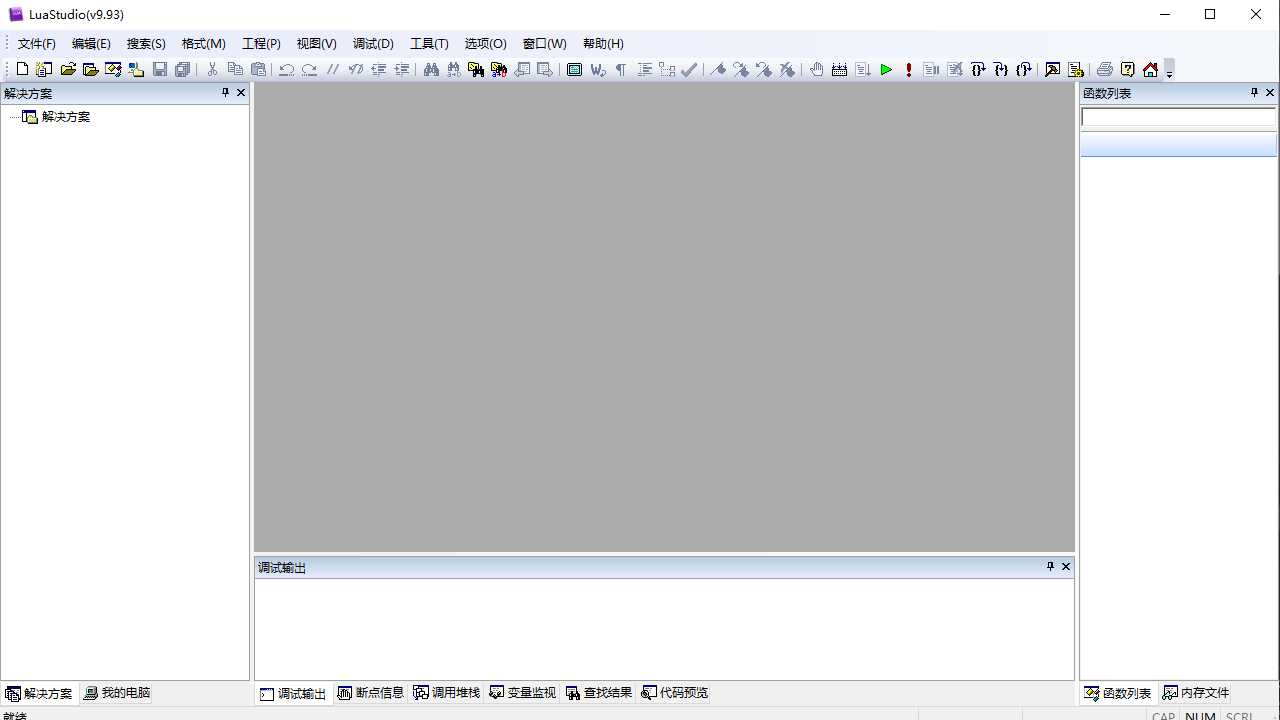Click the binoculars Find icon
1280x720 pixels.
pyautogui.click(x=431, y=70)
